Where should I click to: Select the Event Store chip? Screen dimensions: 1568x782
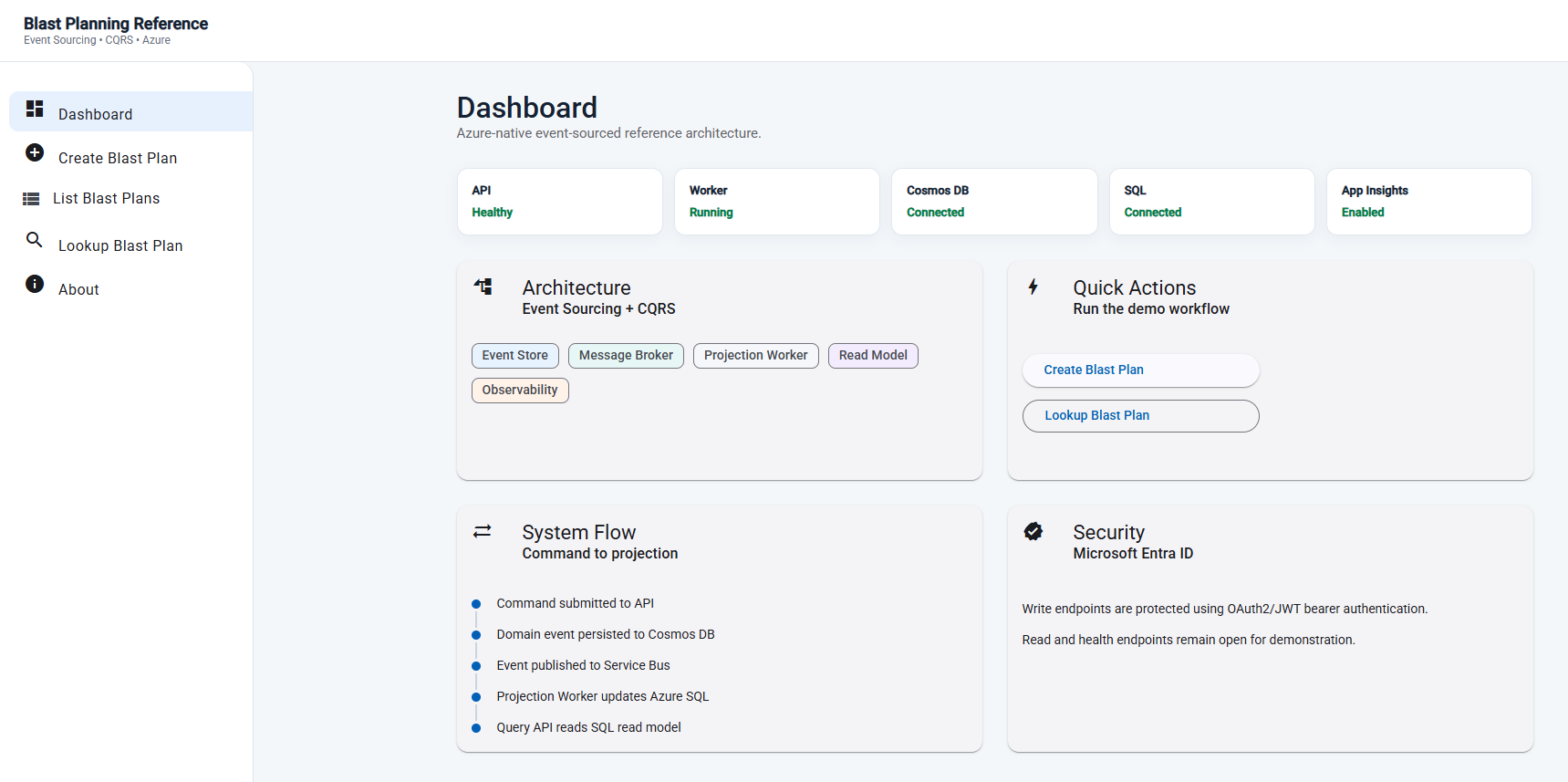(x=515, y=356)
